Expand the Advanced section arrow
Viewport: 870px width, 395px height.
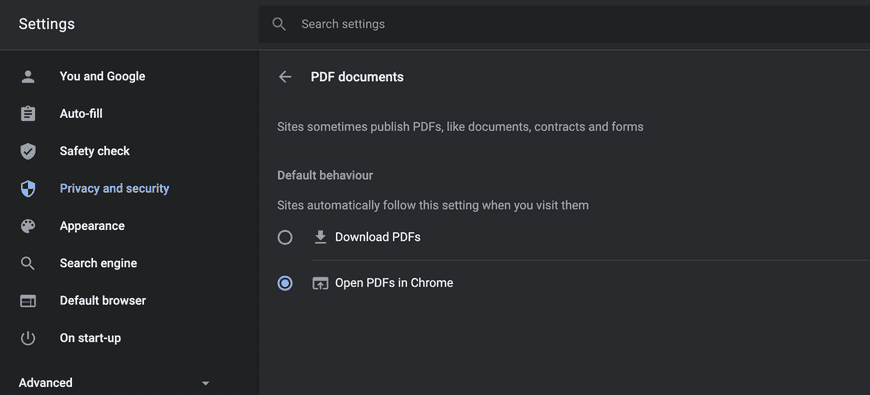206,383
